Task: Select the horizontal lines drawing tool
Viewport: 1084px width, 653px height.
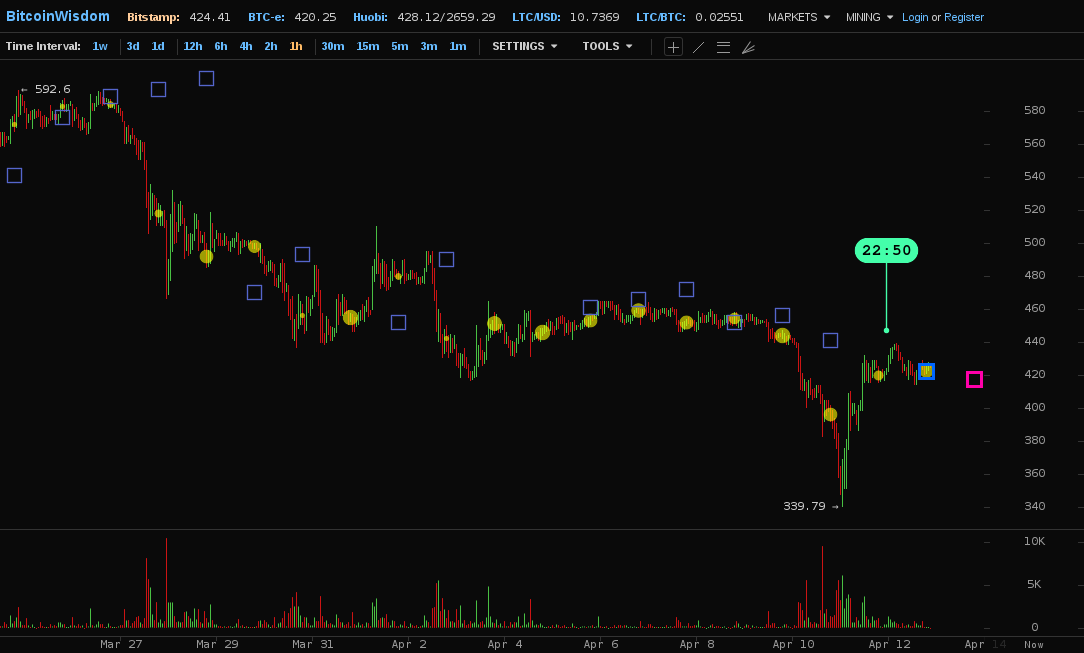Action: pos(723,47)
